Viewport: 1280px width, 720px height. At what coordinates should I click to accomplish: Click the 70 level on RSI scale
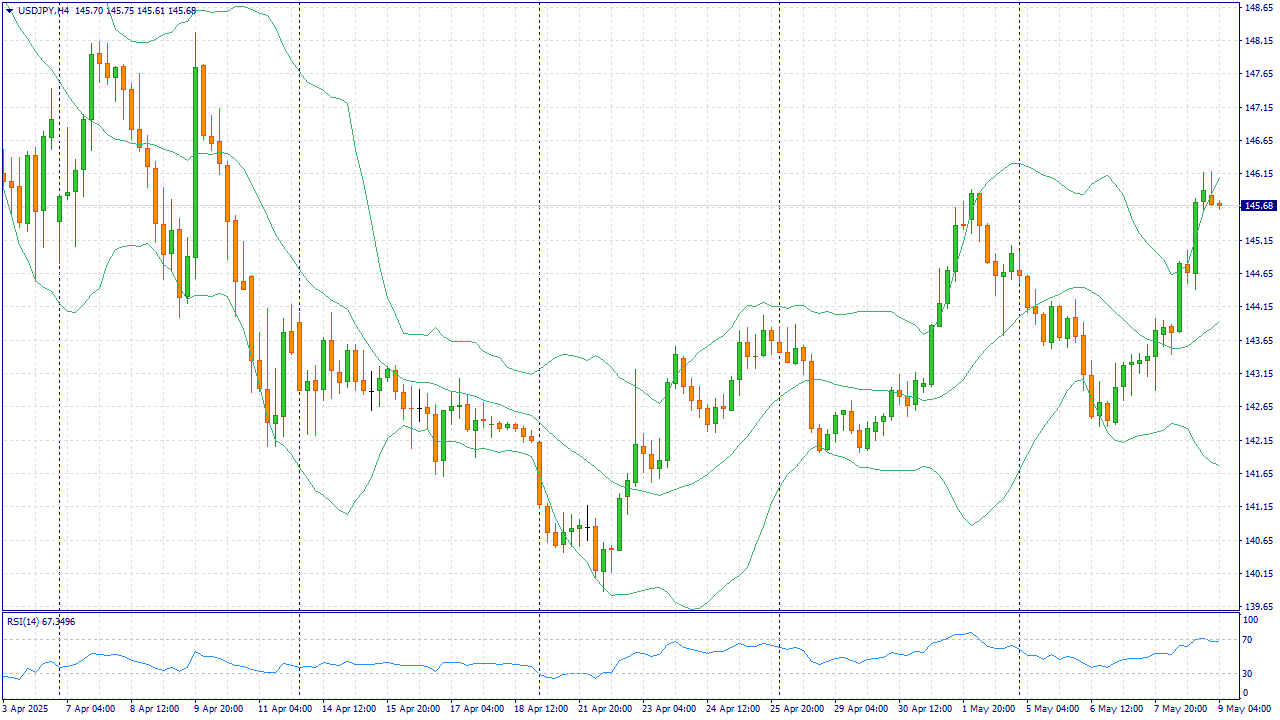pos(1246,645)
